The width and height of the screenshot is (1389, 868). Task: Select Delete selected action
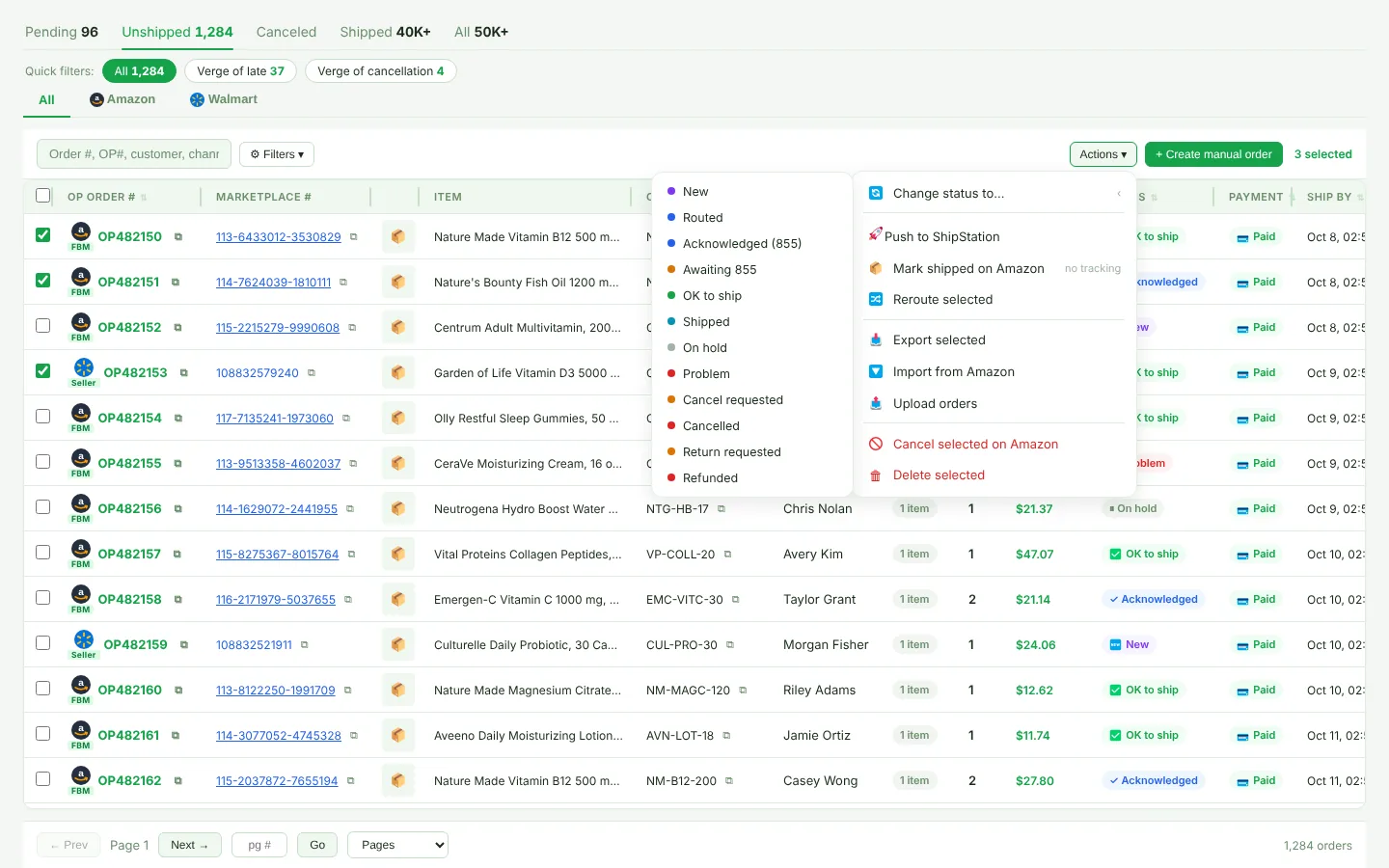coord(994,475)
